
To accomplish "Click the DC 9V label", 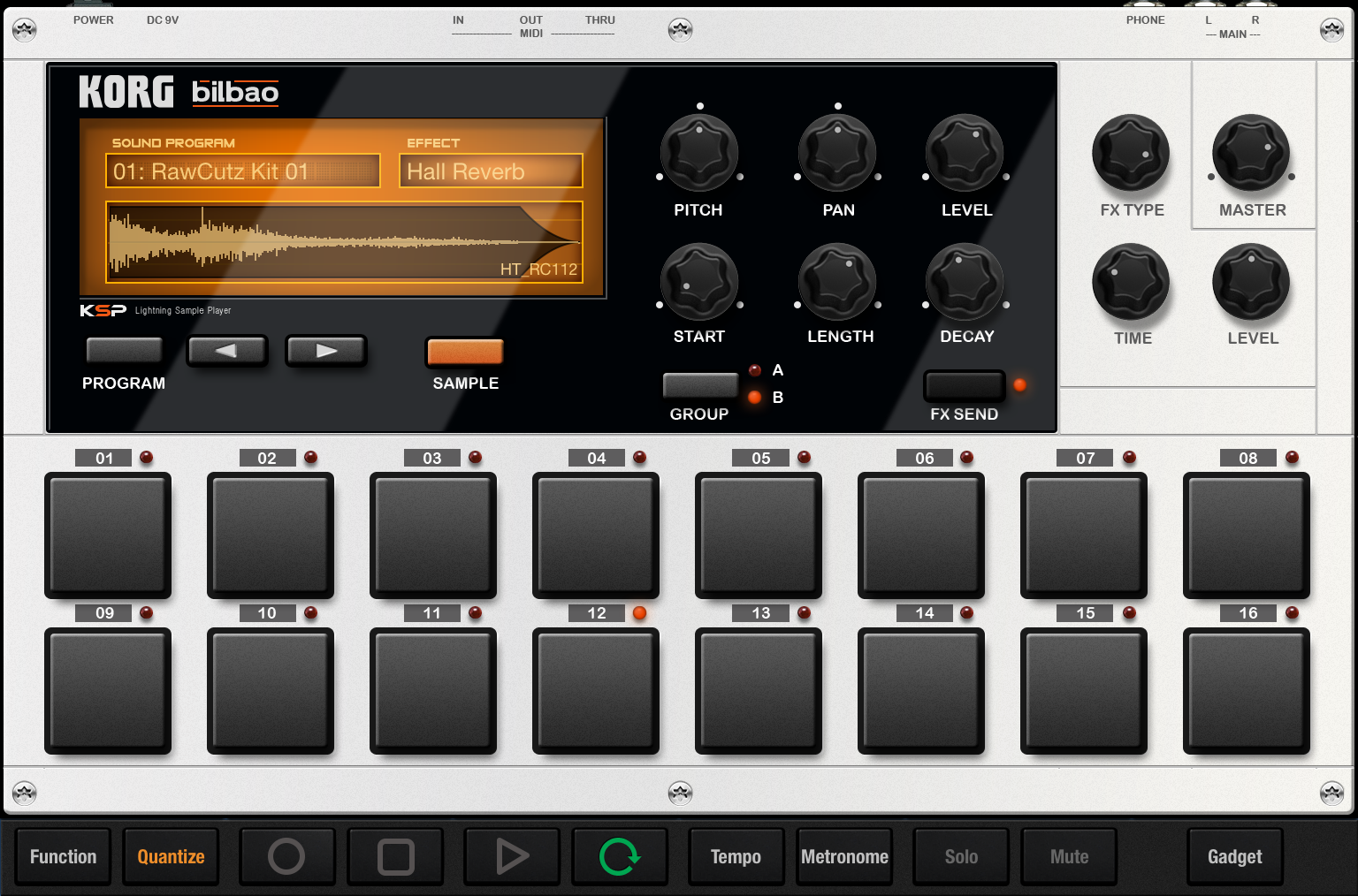I will coord(163,19).
